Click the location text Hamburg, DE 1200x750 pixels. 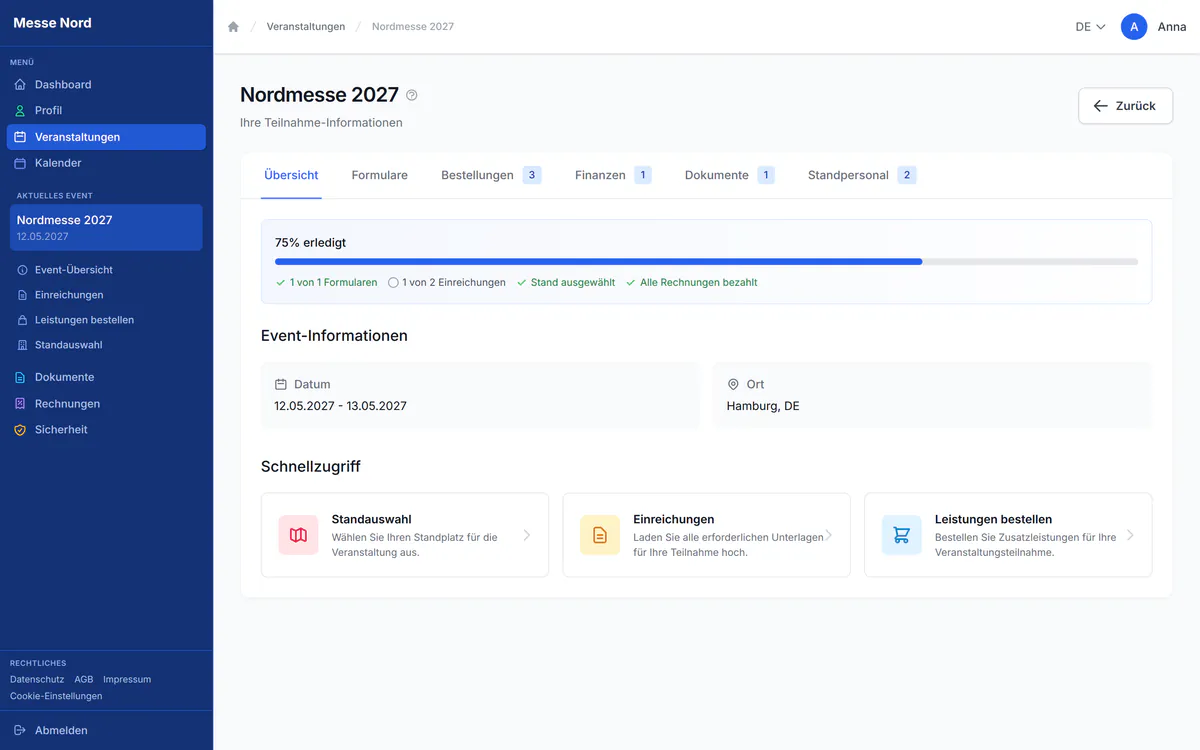pyautogui.click(x=763, y=406)
